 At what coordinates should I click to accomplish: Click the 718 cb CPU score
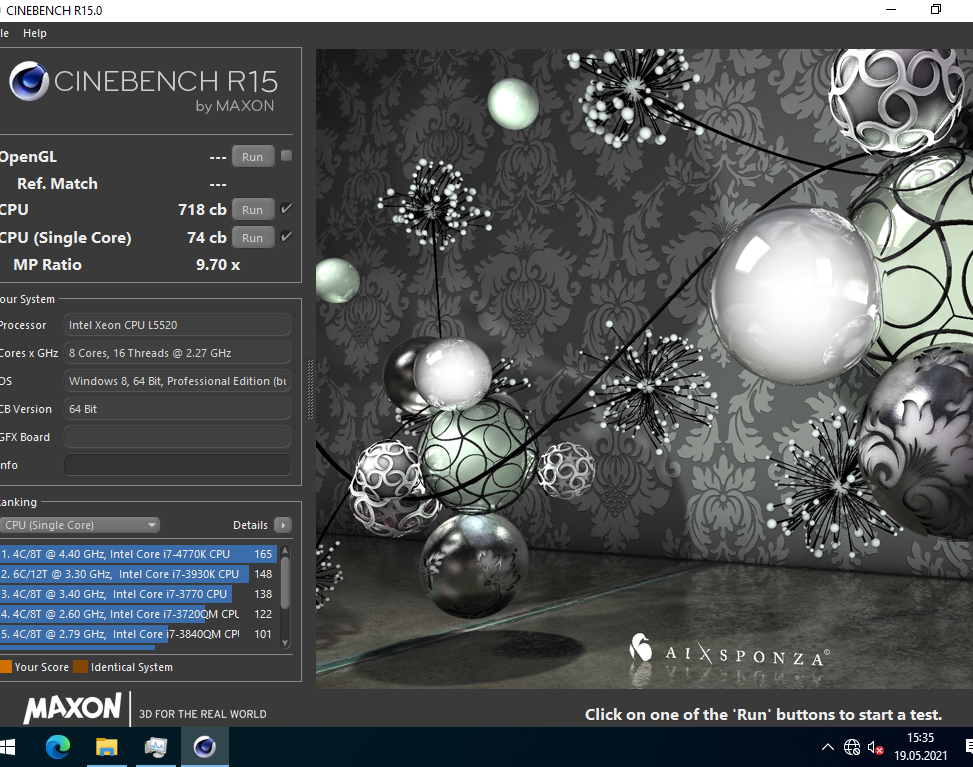coord(202,210)
